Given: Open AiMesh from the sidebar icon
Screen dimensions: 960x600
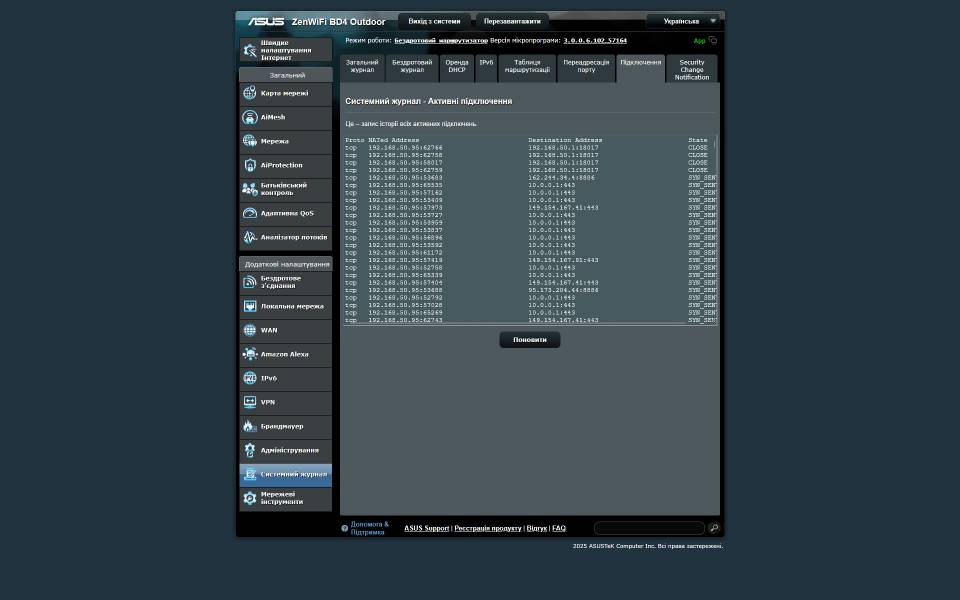Looking at the screenshot, I should [x=250, y=117].
